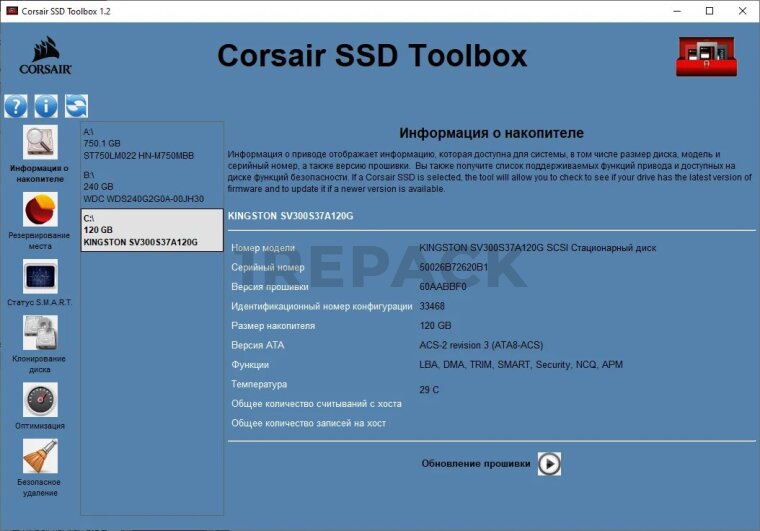Select drive B: WDC WDS240G2G0A 240 GB
The image size is (760, 531).
(x=151, y=186)
